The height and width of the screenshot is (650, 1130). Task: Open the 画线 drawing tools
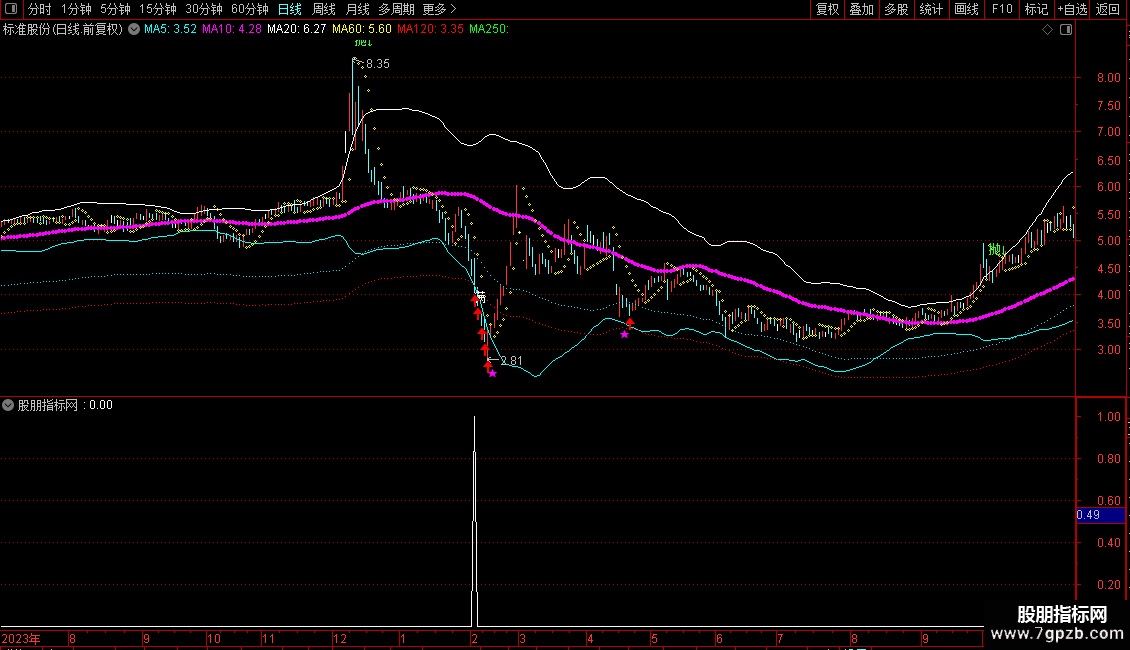pos(966,9)
